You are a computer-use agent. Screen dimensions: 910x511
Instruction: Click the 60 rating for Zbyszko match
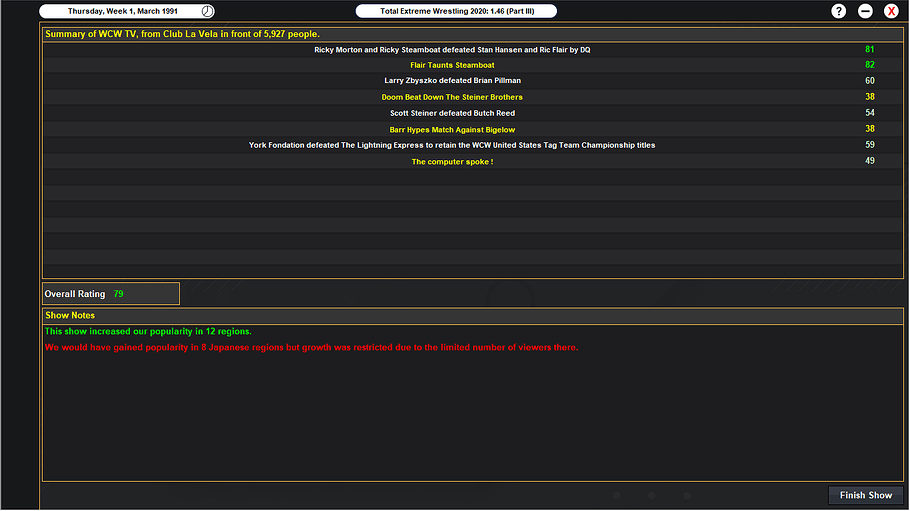(869, 81)
